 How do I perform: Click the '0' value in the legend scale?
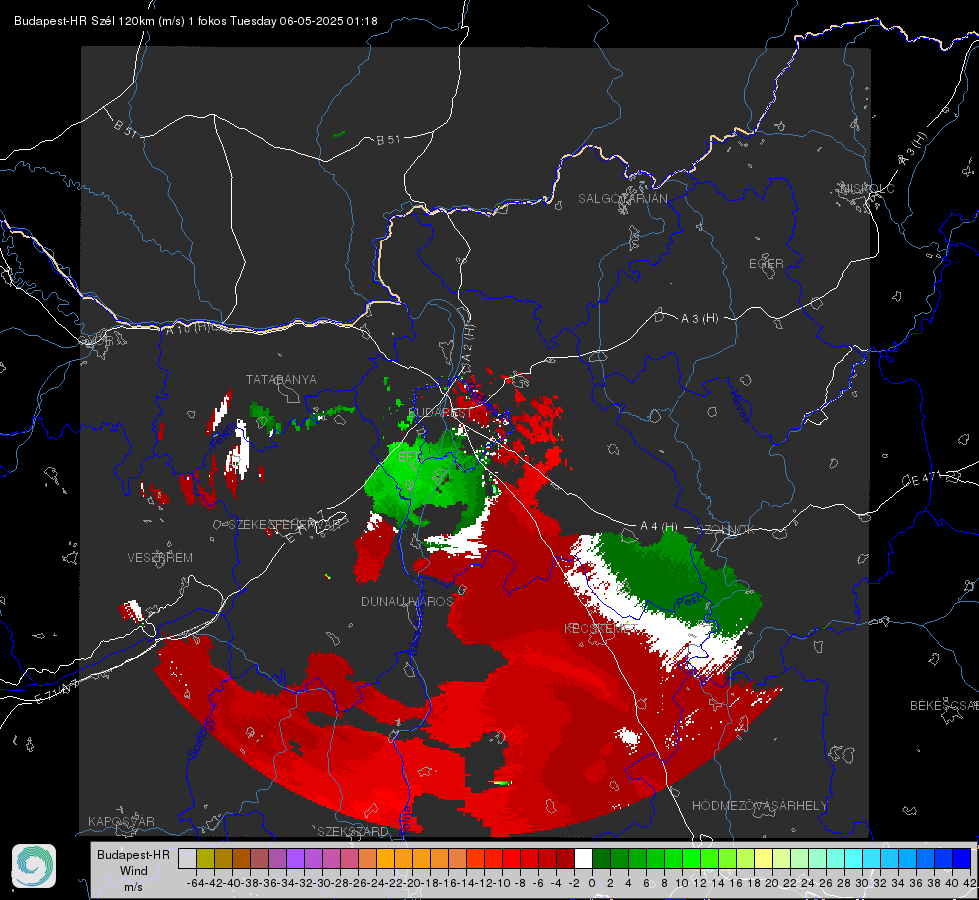[x=592, y=883]
